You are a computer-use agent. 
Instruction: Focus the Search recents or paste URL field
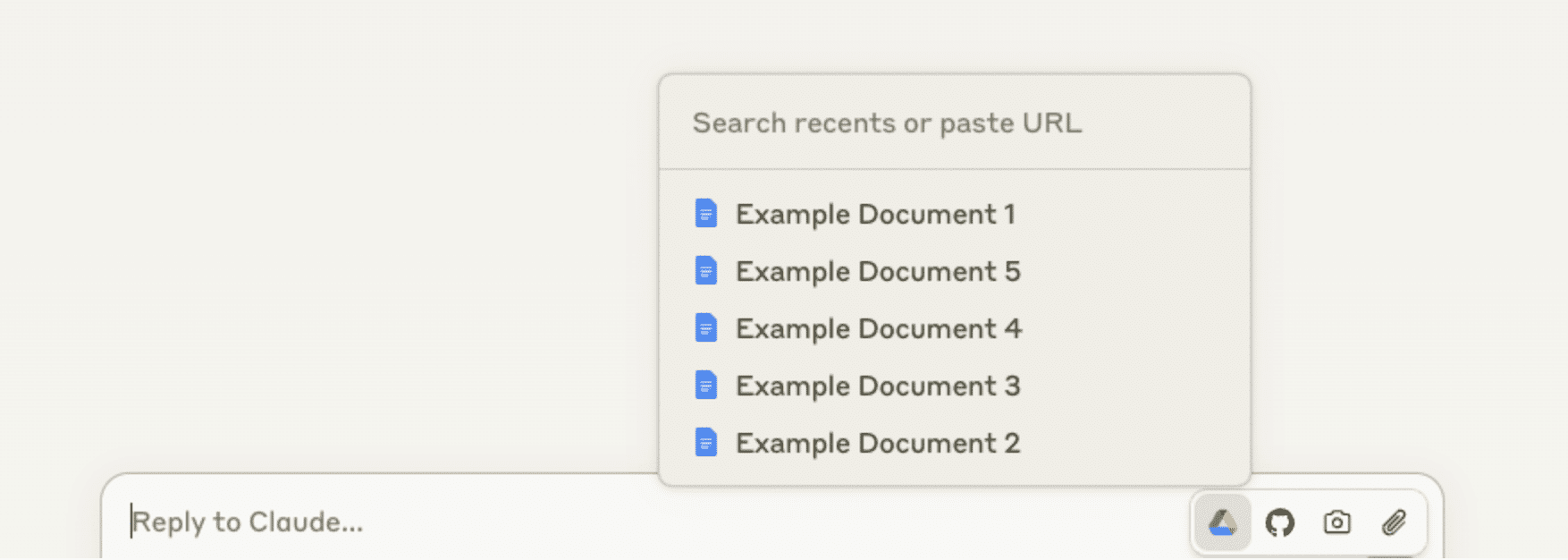click(954, 123)
